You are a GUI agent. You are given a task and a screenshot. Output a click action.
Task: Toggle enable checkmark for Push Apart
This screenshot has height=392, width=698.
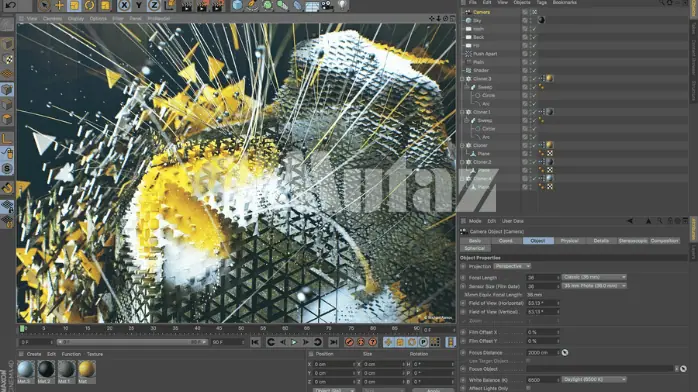[535, 54]
